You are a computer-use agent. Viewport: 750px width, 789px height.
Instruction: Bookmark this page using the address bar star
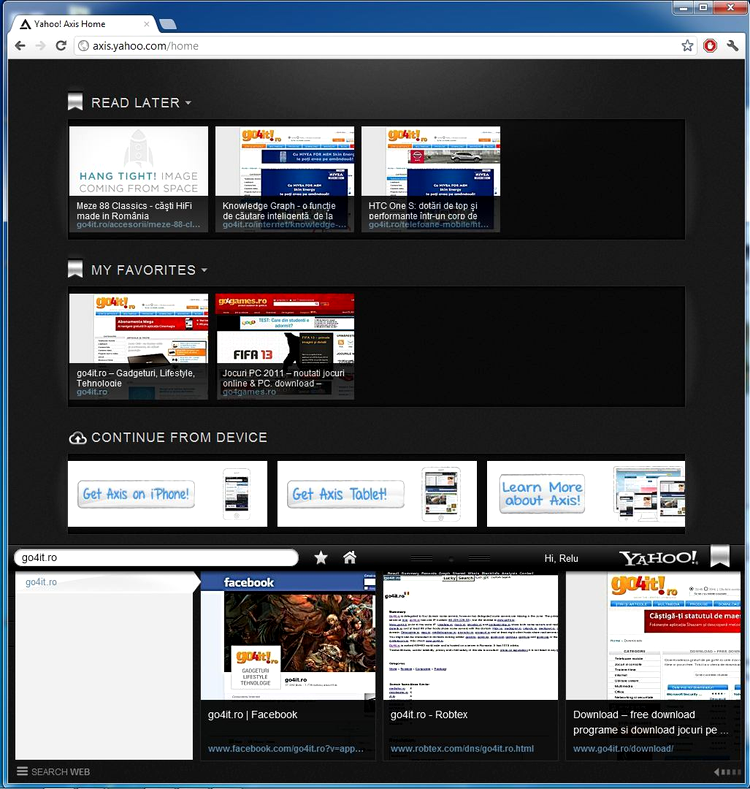687,46
